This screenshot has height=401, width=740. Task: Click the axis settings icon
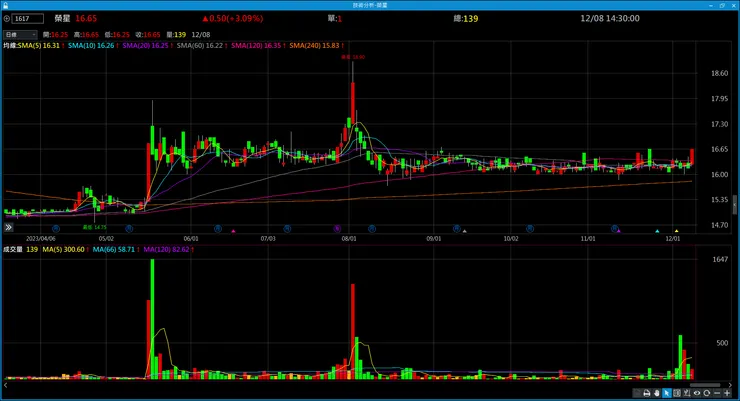[x=687, y=393]
